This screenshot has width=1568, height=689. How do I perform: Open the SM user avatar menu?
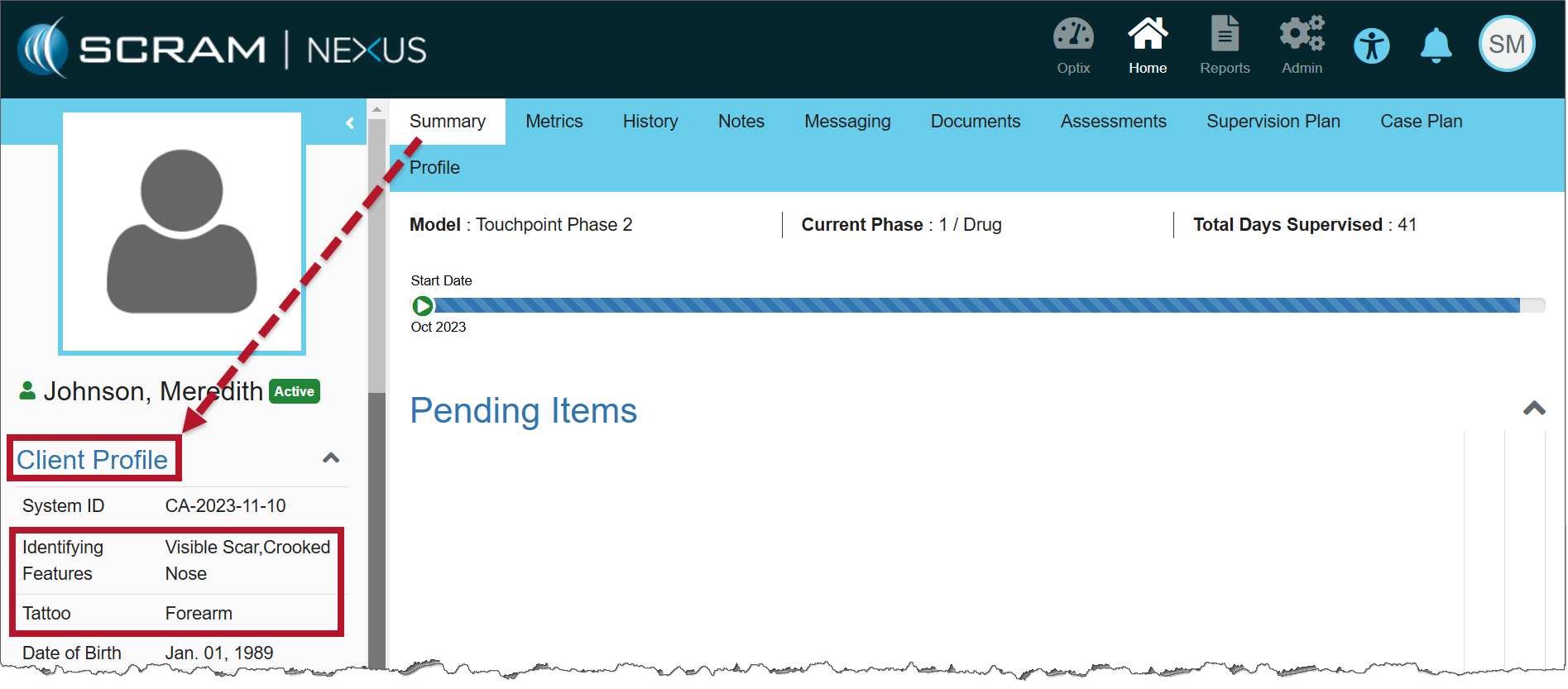[1506, 44]
